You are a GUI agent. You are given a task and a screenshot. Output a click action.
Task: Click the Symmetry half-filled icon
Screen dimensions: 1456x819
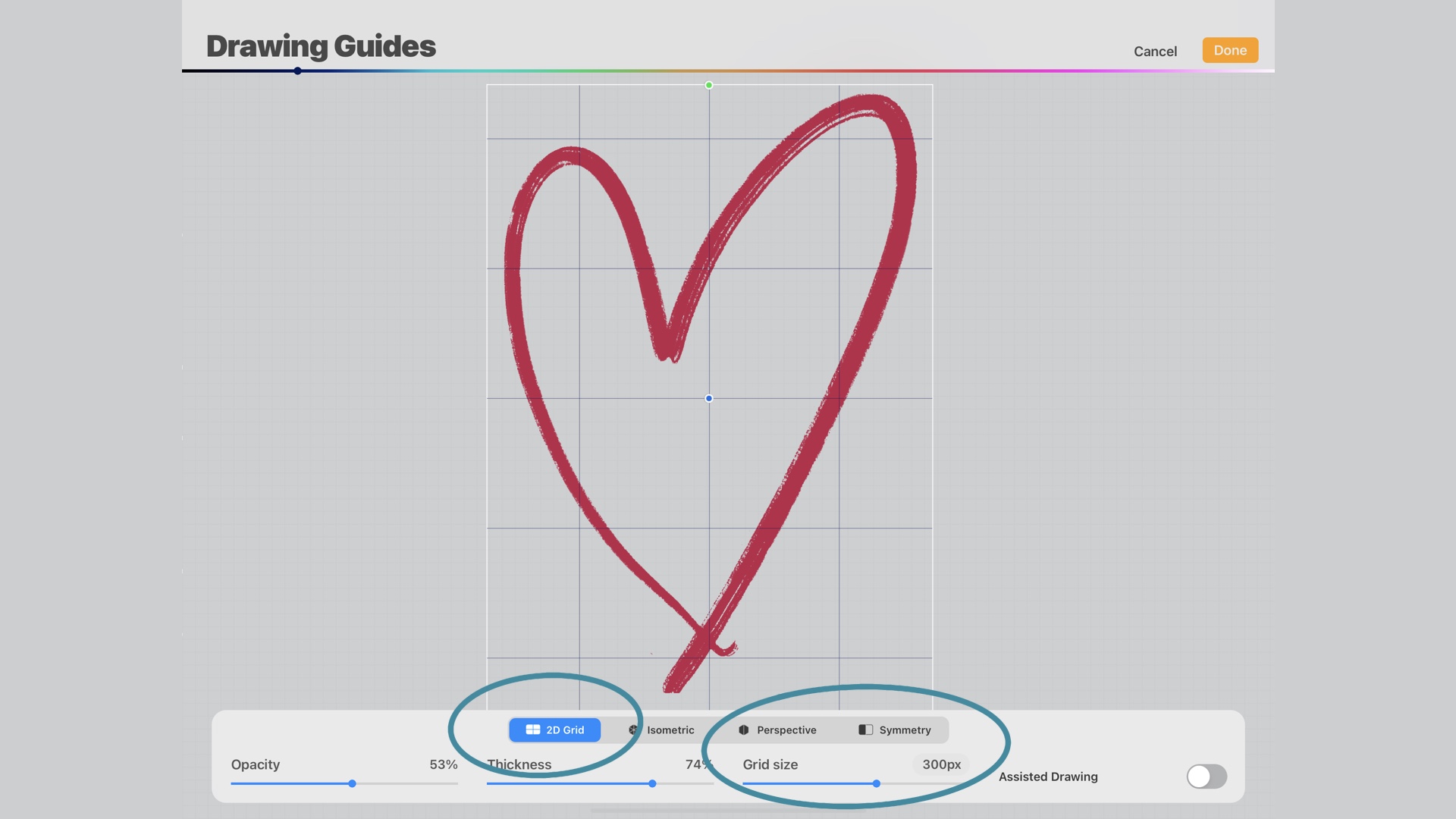coord(865,730)
